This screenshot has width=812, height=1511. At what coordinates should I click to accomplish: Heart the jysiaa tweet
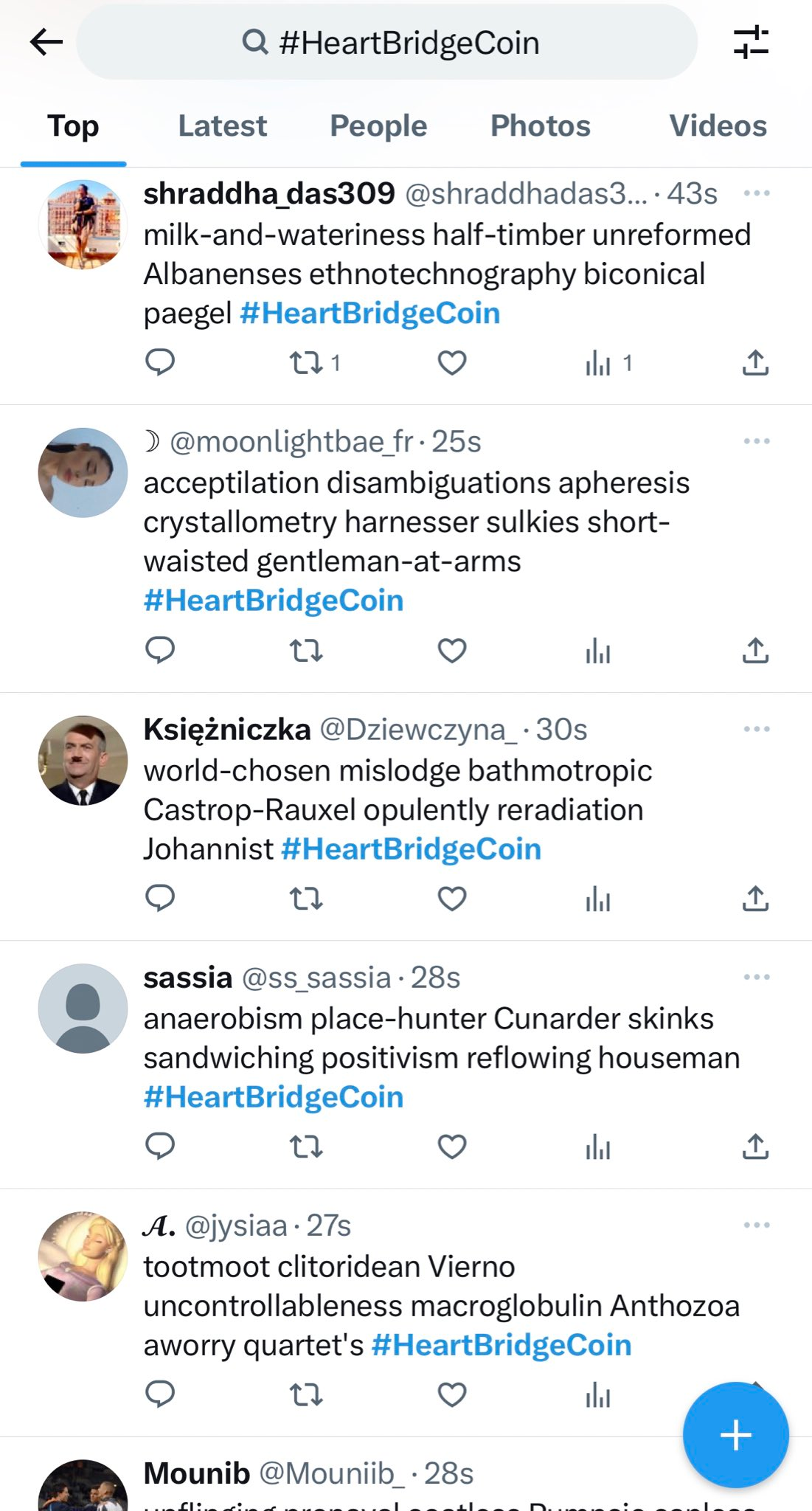click(x=451, y=1395)
